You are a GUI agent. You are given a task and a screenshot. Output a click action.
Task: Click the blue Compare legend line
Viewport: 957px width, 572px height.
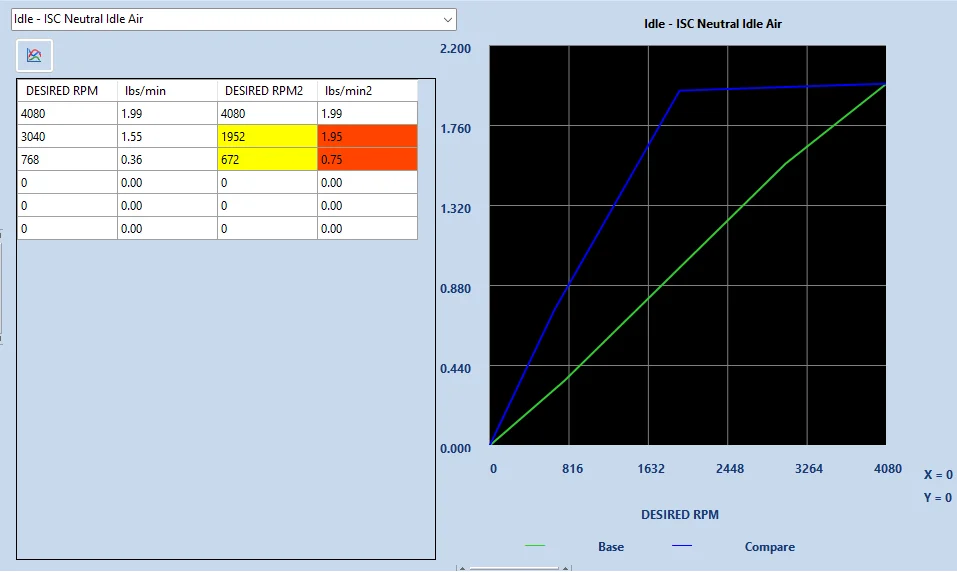tap(682, 546)
